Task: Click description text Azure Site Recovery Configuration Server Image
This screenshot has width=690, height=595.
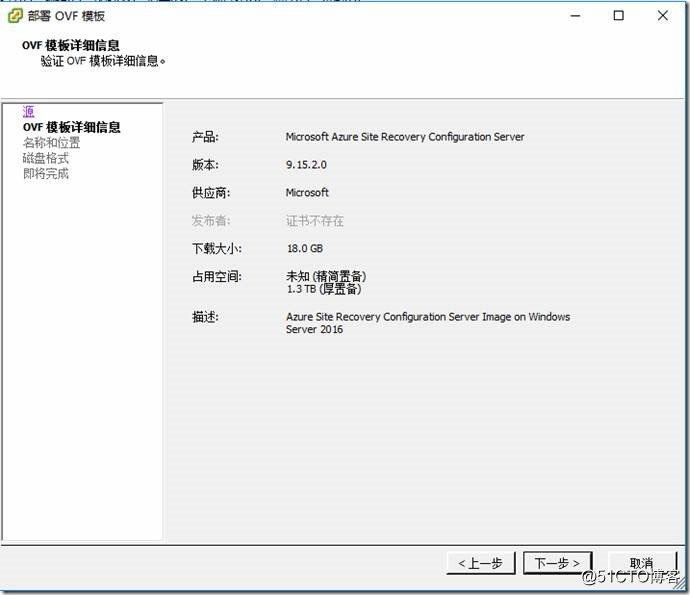Action: tap(428, 323)
